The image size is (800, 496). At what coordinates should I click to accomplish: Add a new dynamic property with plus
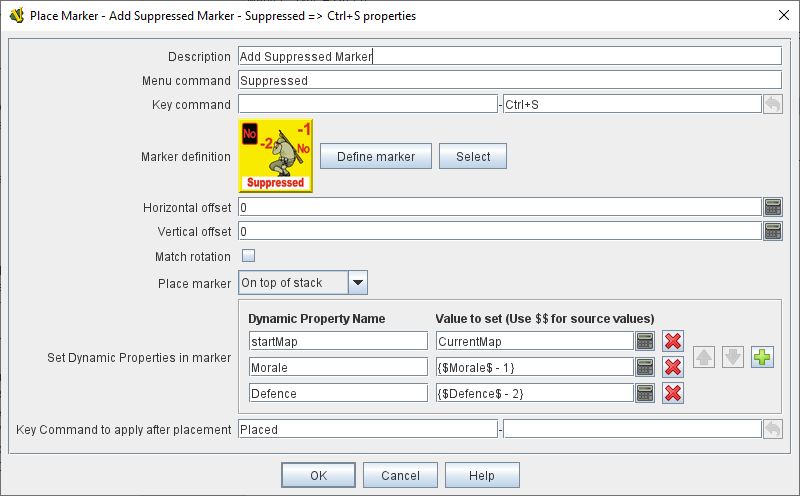pos(763,357)
